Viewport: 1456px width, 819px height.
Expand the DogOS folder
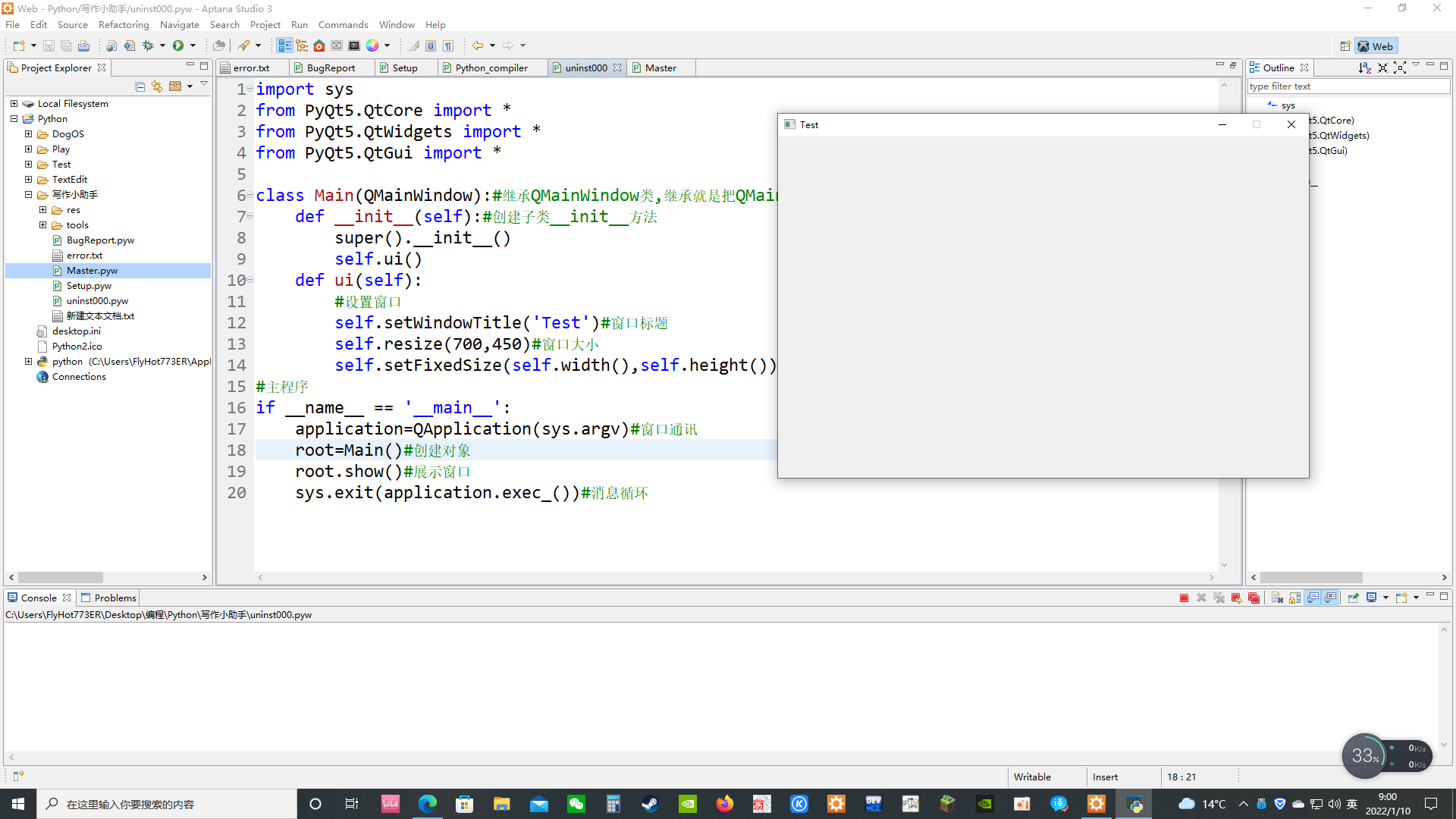pos(28,134)
